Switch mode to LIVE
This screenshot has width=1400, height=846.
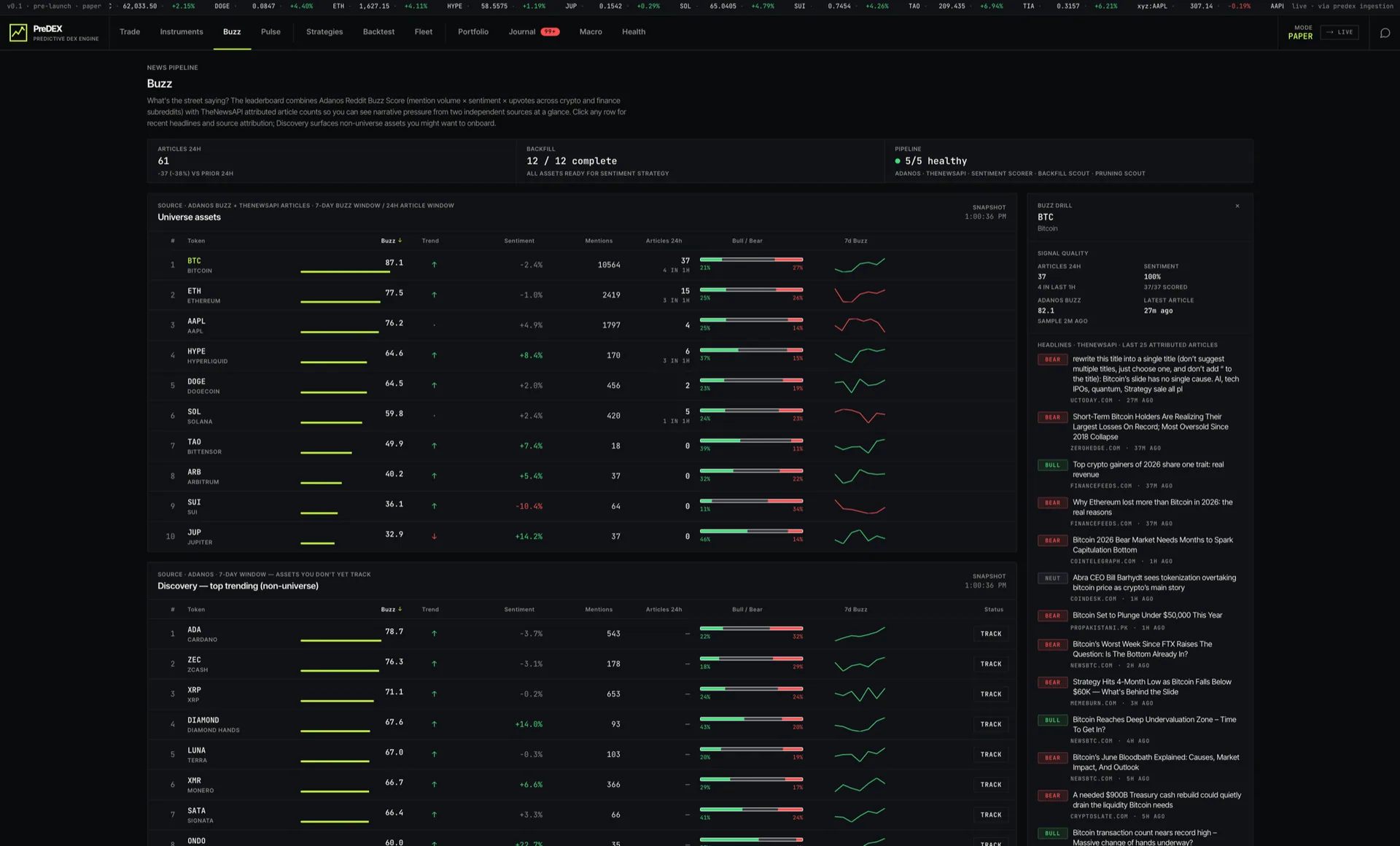coord(1339,32)
